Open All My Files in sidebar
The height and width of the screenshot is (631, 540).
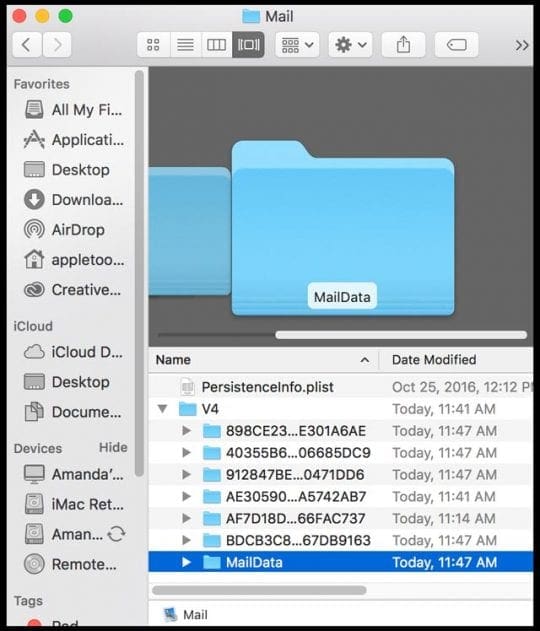73,109
